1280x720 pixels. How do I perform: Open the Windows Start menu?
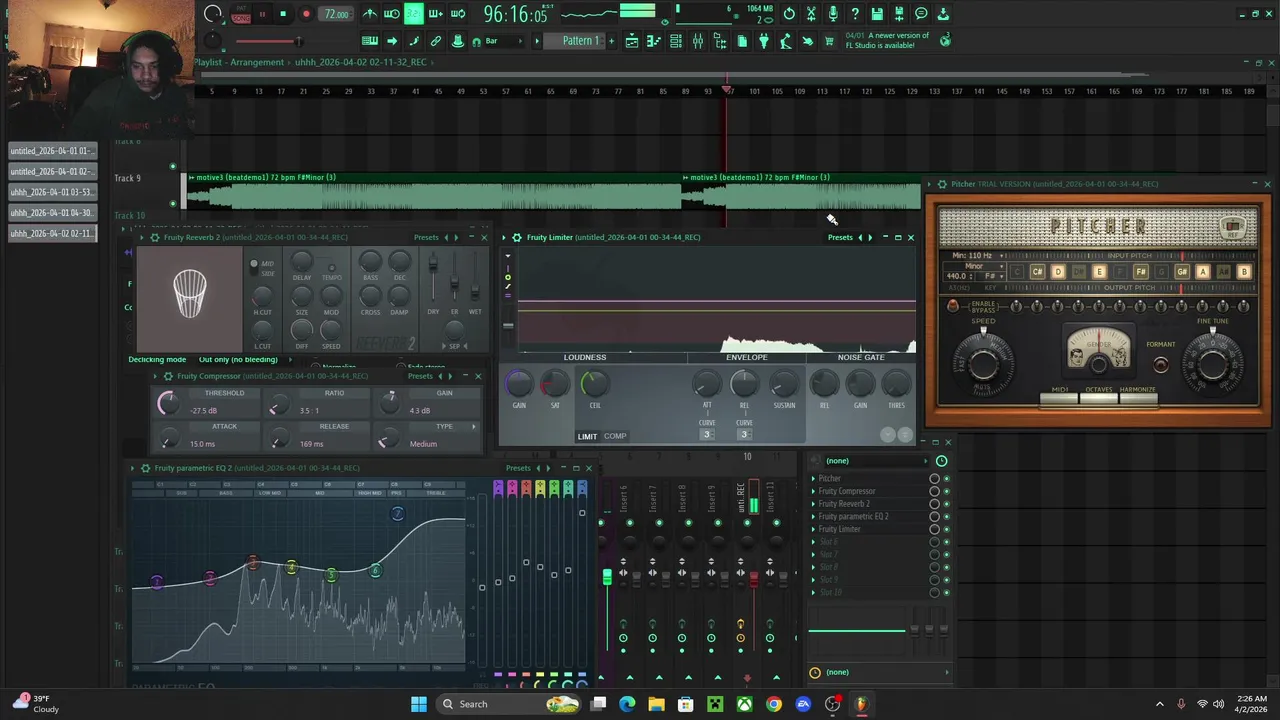point(419,704)
